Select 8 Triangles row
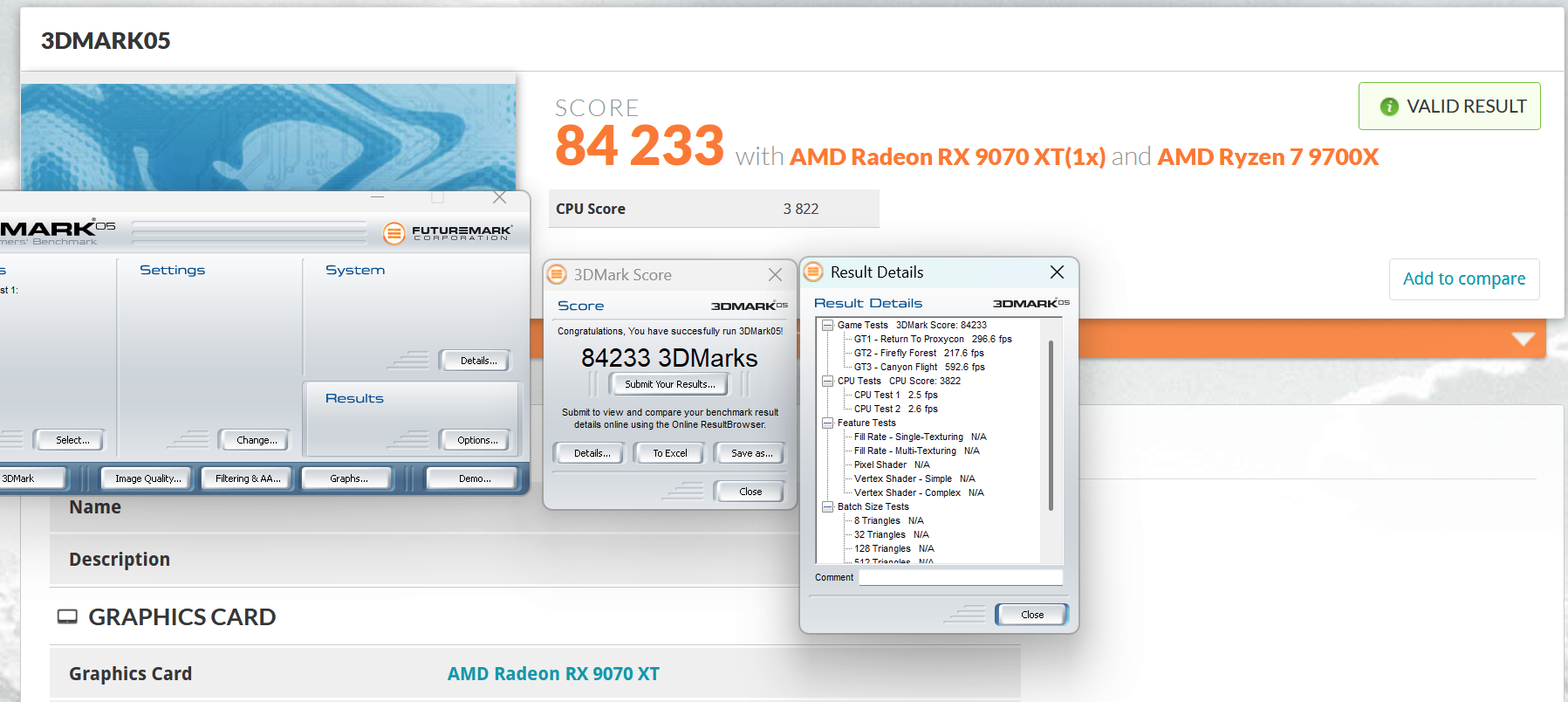The image size is (1568, 702). click(x=888, y=520)
